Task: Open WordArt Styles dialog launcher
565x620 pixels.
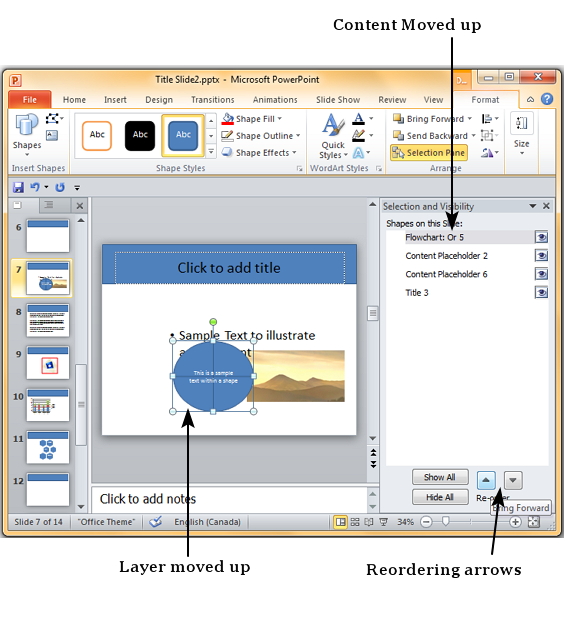Action: pos(379,169)
